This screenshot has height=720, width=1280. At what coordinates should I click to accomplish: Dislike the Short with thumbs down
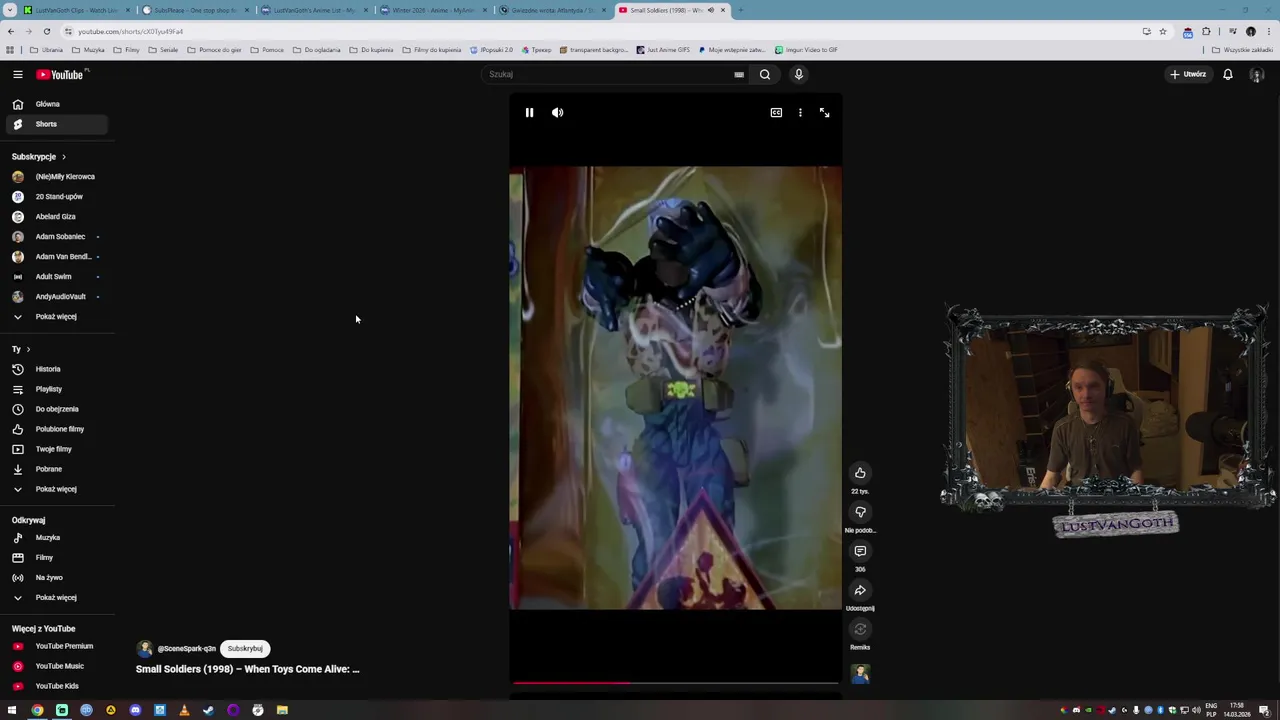[860, 512]
